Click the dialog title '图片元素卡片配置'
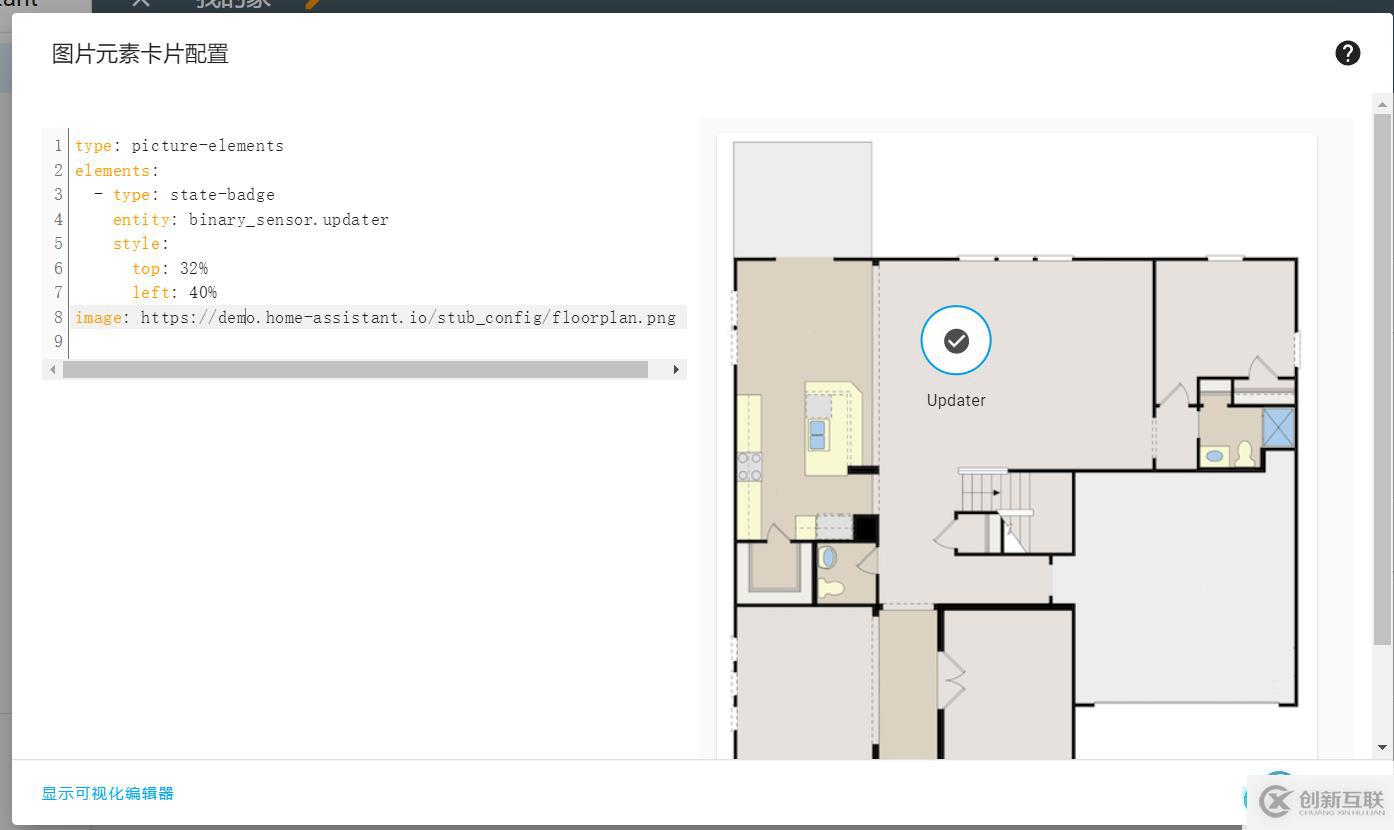This screenshot has width=1394, height=830. click(140, 54)
